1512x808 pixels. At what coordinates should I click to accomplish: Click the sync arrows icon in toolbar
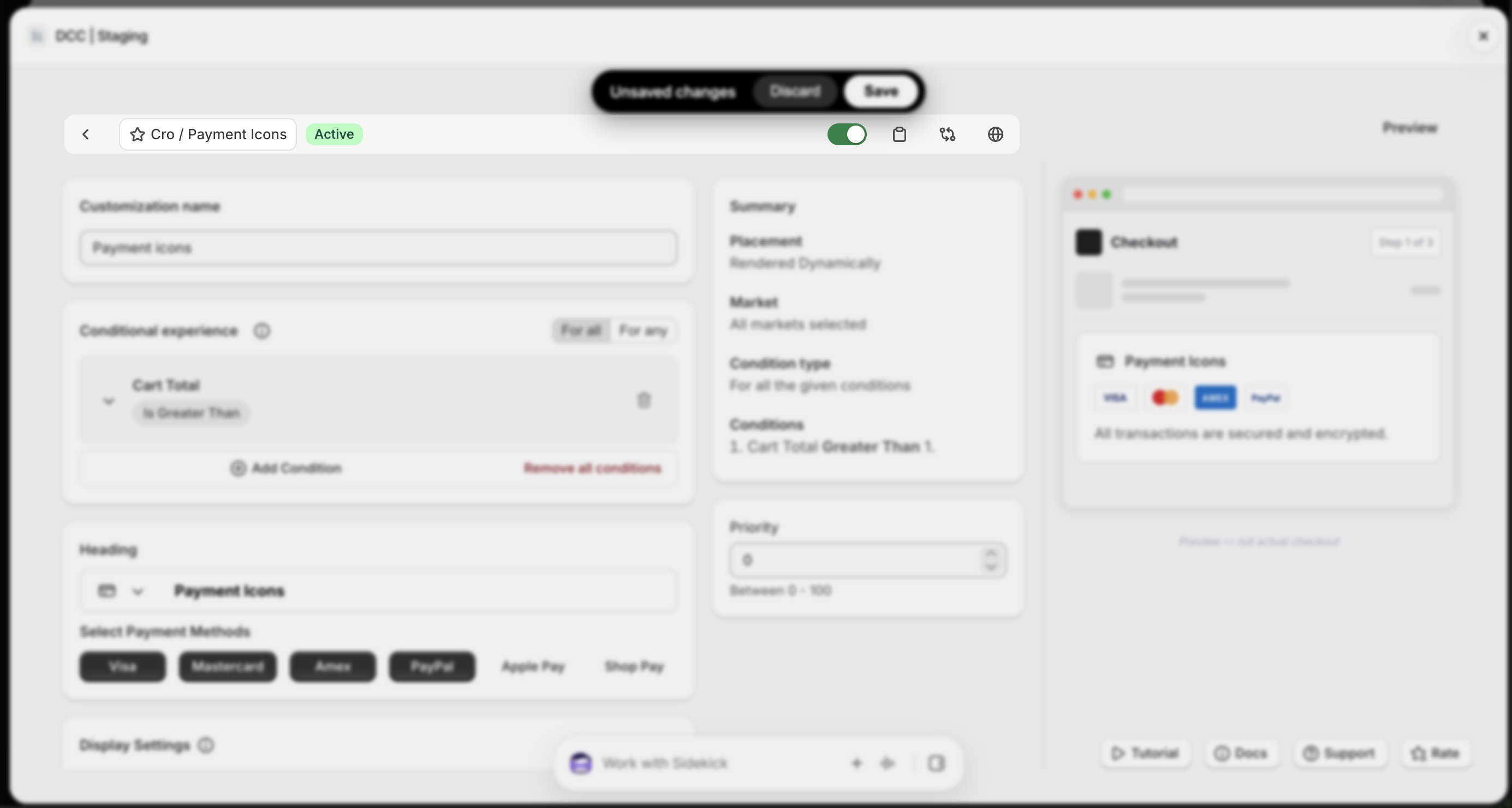(x=948, y=134)
